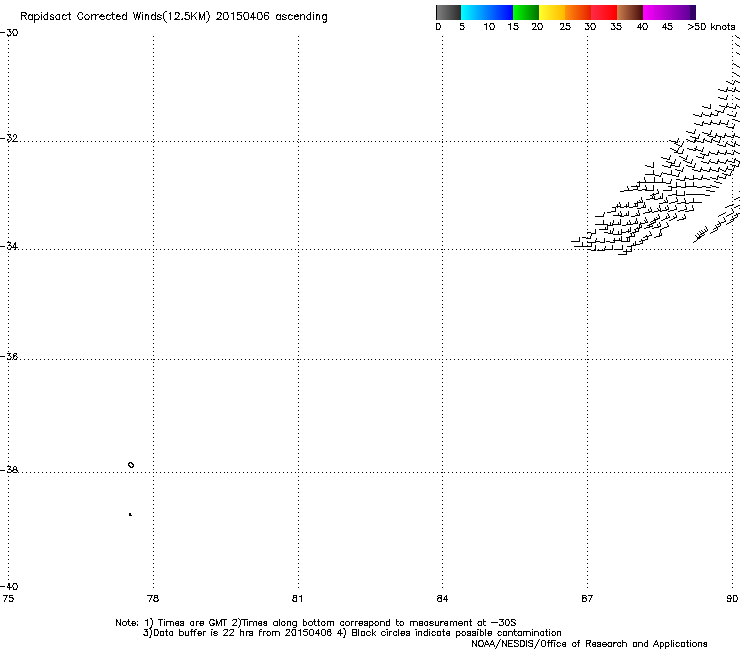
Task: Click the latitude label '-30'
Action: (9, 33)
